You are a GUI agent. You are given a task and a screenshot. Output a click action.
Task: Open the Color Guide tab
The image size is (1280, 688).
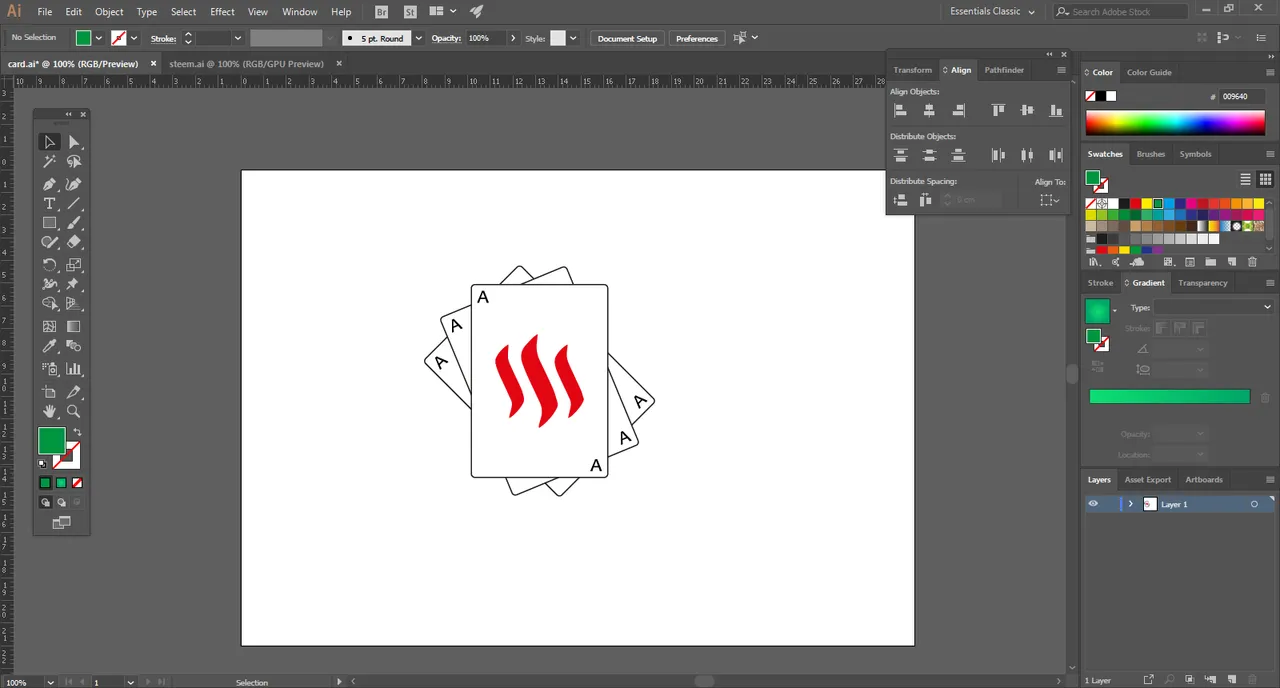point(1149,72)
